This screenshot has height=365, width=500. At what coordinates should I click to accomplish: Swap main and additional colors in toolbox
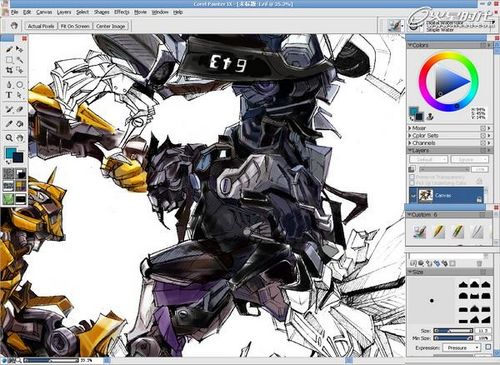click(x=8, y=162)
